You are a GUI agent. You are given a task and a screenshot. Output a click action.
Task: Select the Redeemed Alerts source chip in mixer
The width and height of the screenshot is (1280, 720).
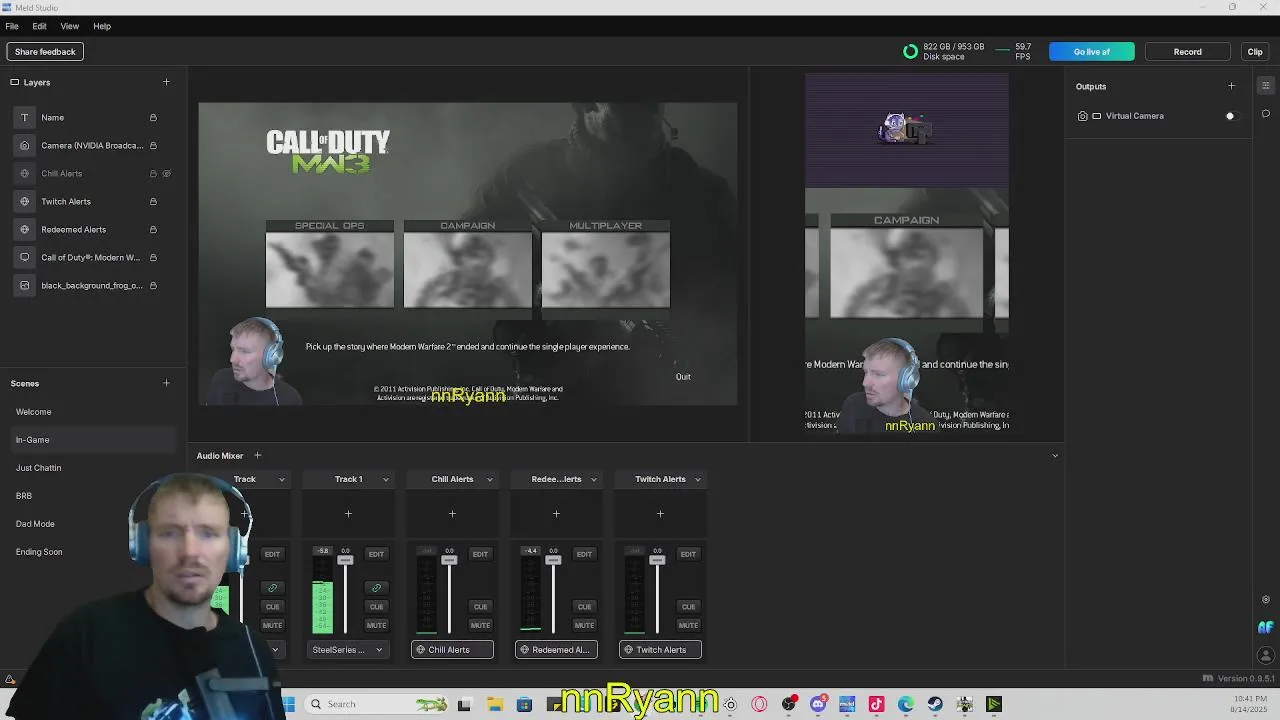(x=556, y=650)
